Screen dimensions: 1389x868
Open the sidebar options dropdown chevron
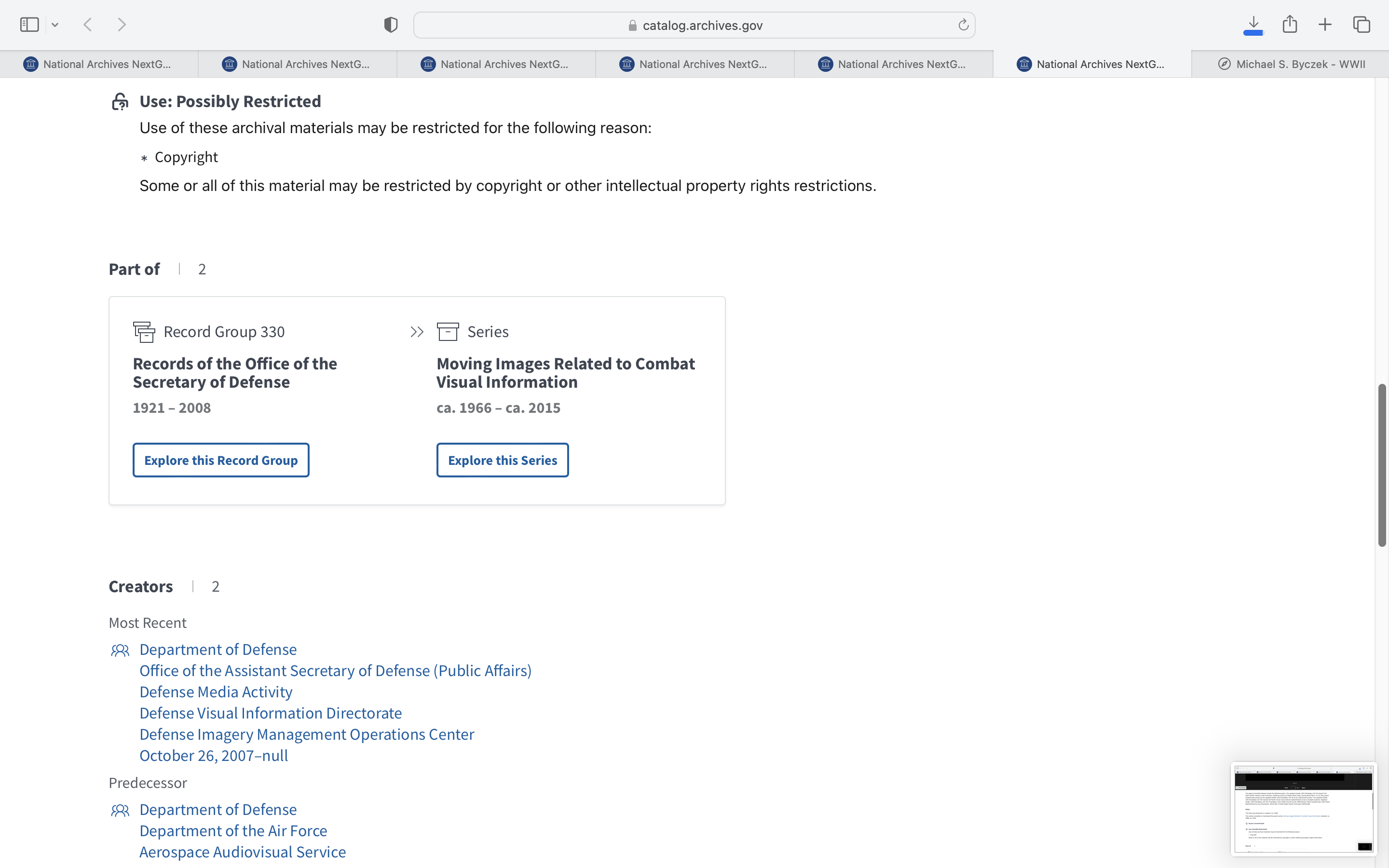click(x=55, y=25)
